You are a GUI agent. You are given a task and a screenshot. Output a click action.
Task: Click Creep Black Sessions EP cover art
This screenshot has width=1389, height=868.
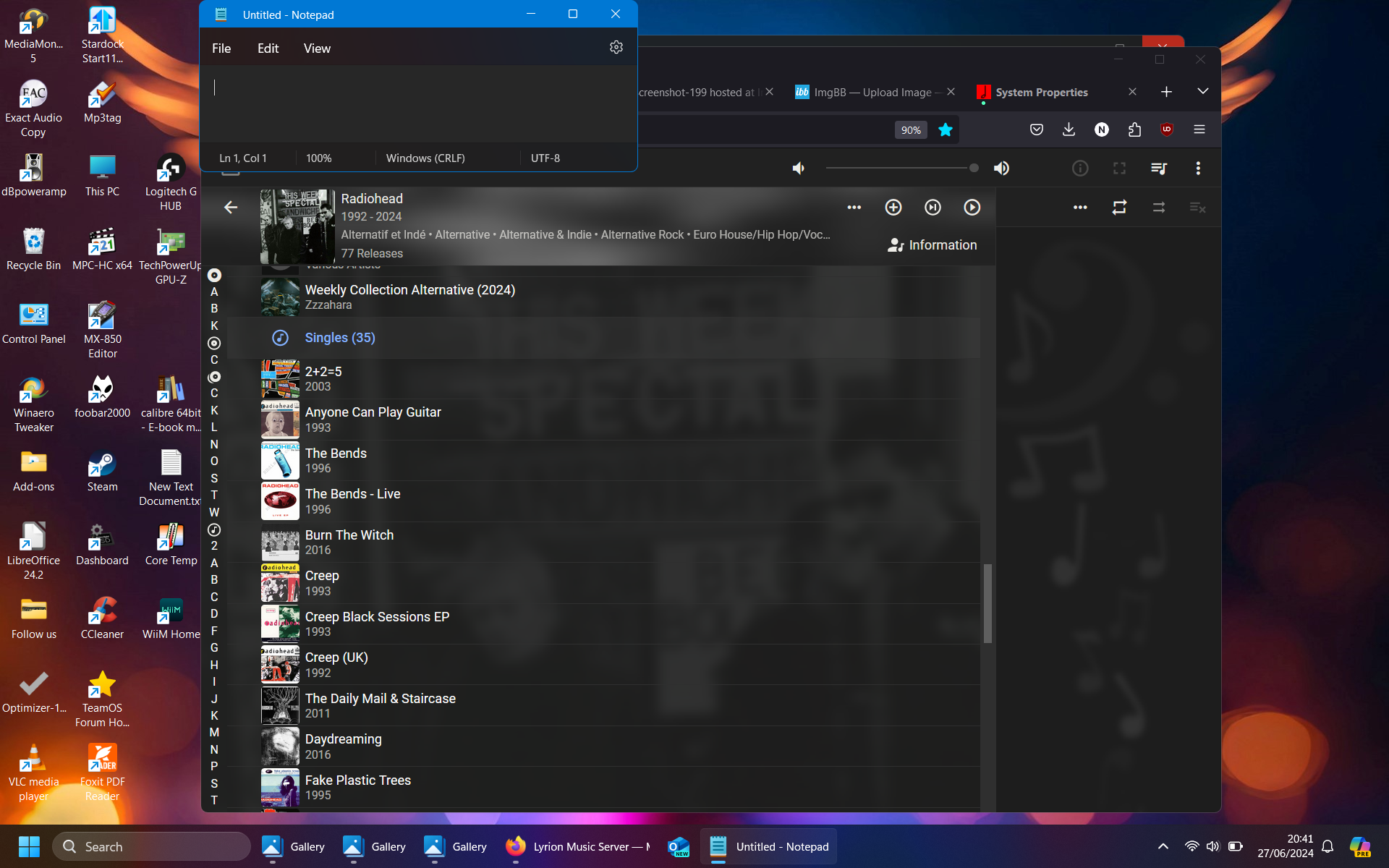point(280,624)
